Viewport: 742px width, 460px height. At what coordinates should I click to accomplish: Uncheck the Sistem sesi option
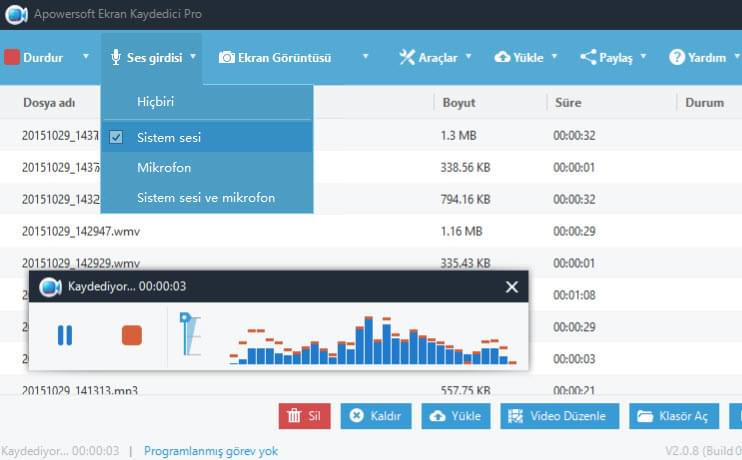[x=117, y=137]
